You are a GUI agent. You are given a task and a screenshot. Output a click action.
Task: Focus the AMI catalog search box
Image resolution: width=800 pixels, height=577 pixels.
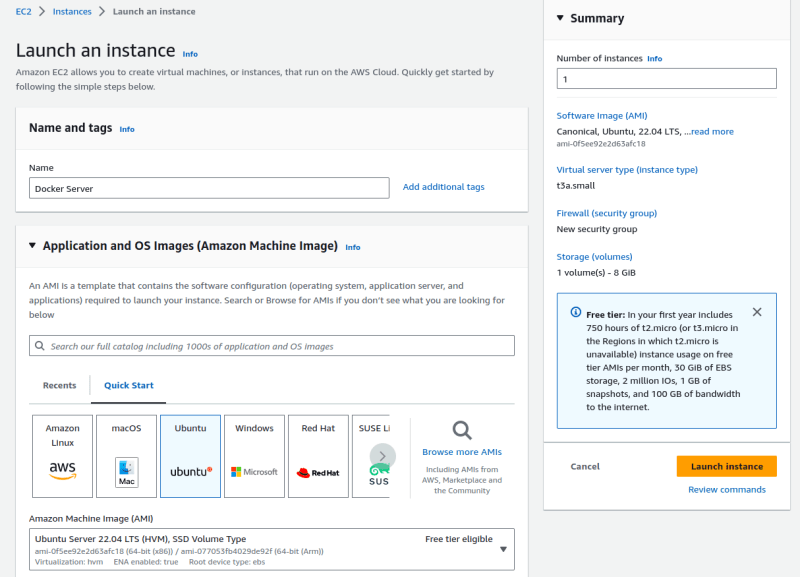[272, 346]
